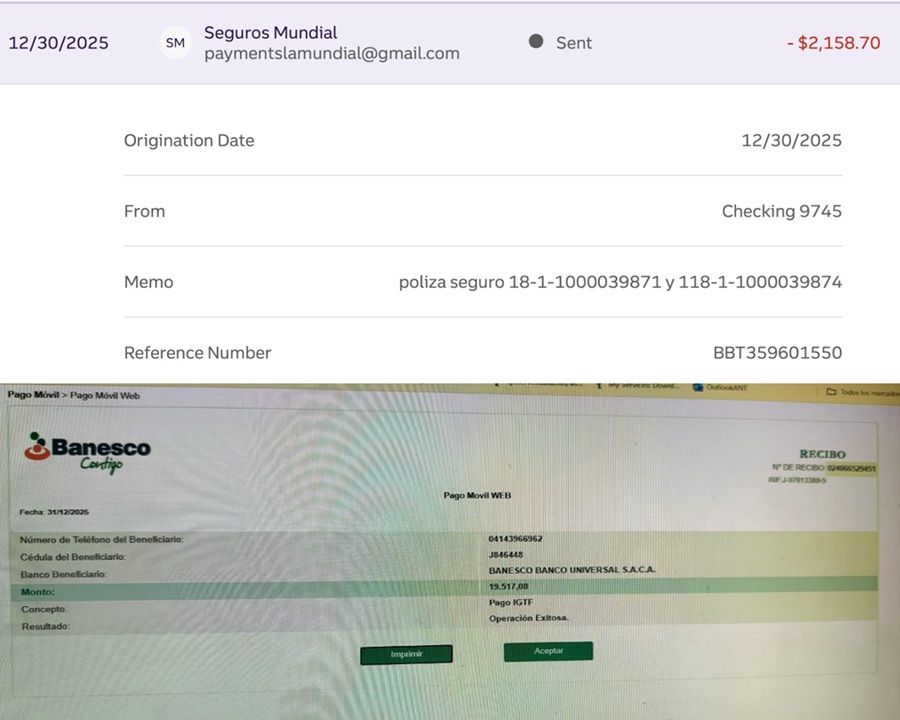Select the Pago Móvil Web breadcrumb
Viewport: 900px width, 720px height.
click(x=105, y=395)
